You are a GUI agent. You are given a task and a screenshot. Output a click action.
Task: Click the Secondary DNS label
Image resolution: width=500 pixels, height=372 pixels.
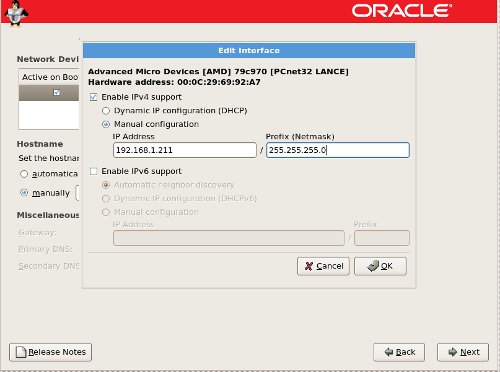click(x=49, y=266)
